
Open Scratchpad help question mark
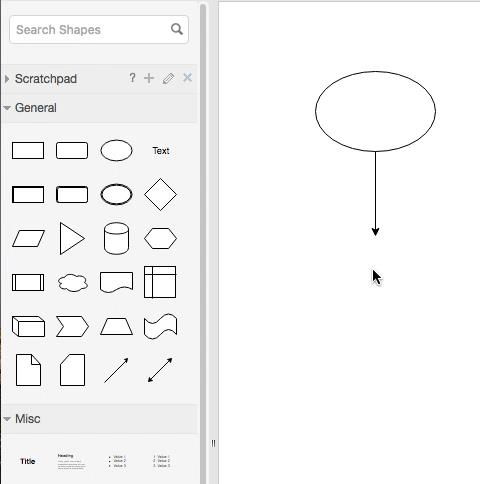(132, 78)
